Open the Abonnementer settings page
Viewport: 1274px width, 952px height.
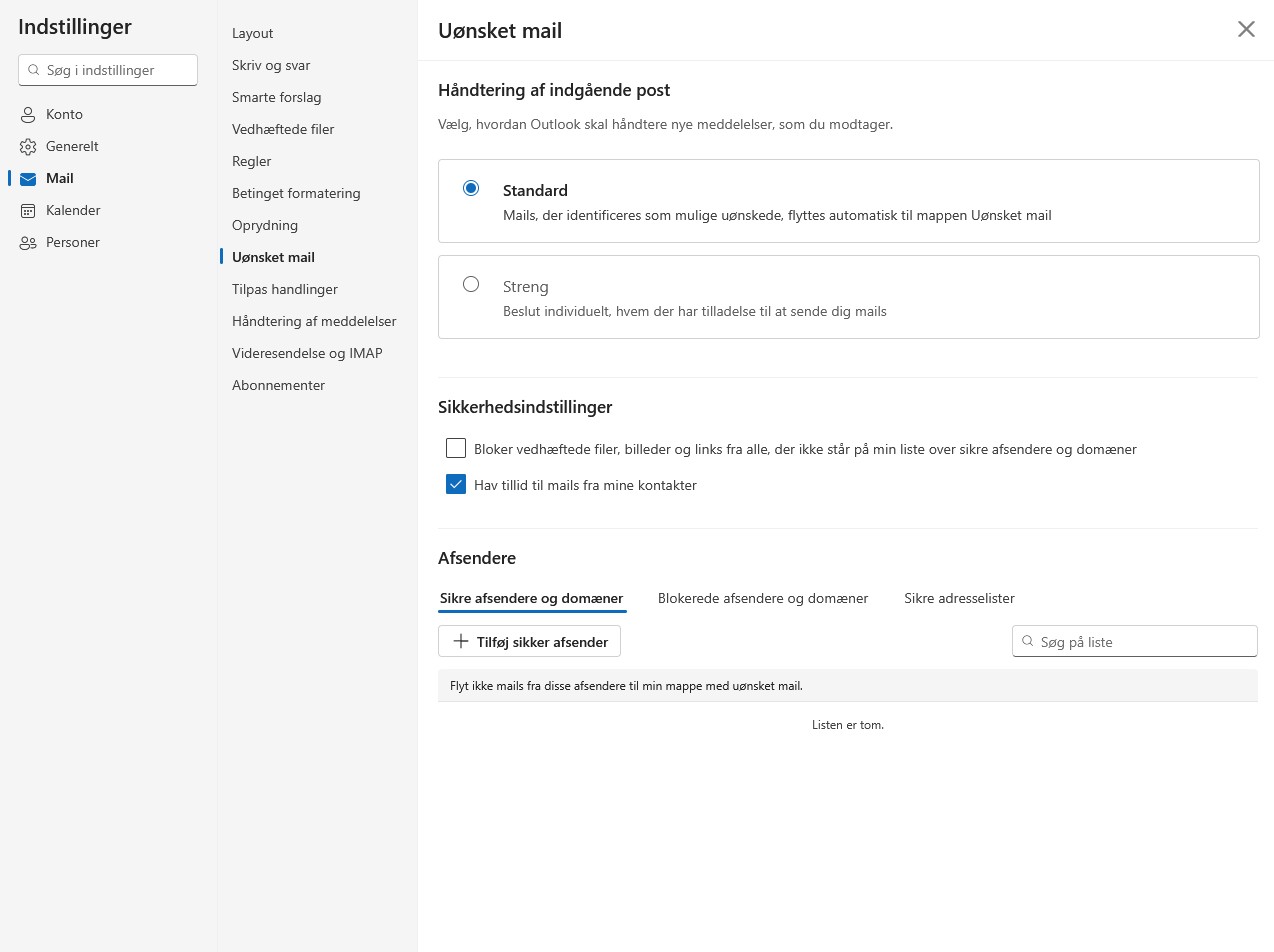[278, 385]
